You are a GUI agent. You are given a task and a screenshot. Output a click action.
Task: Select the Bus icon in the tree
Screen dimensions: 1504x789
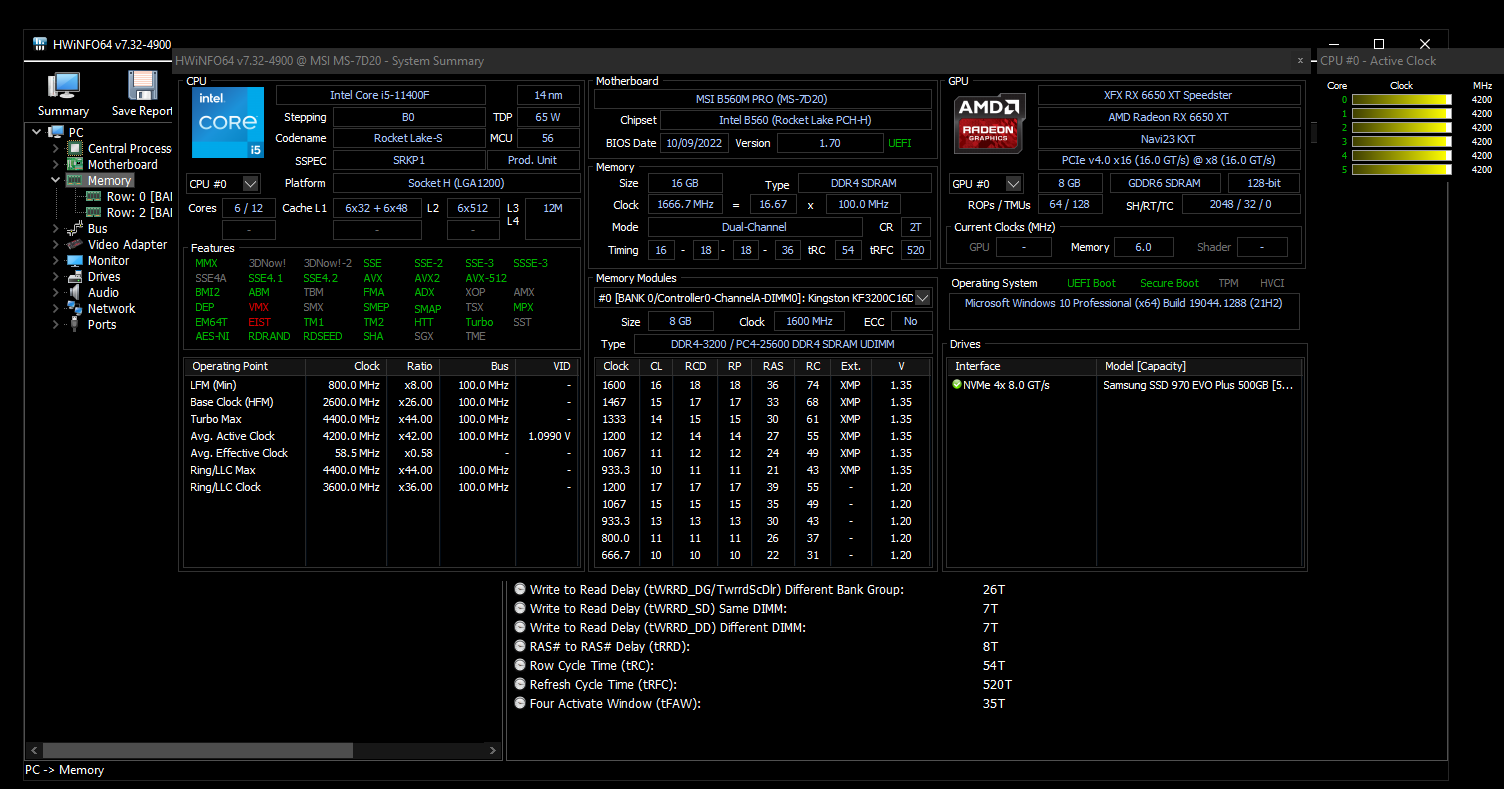(x=75, y=228)
